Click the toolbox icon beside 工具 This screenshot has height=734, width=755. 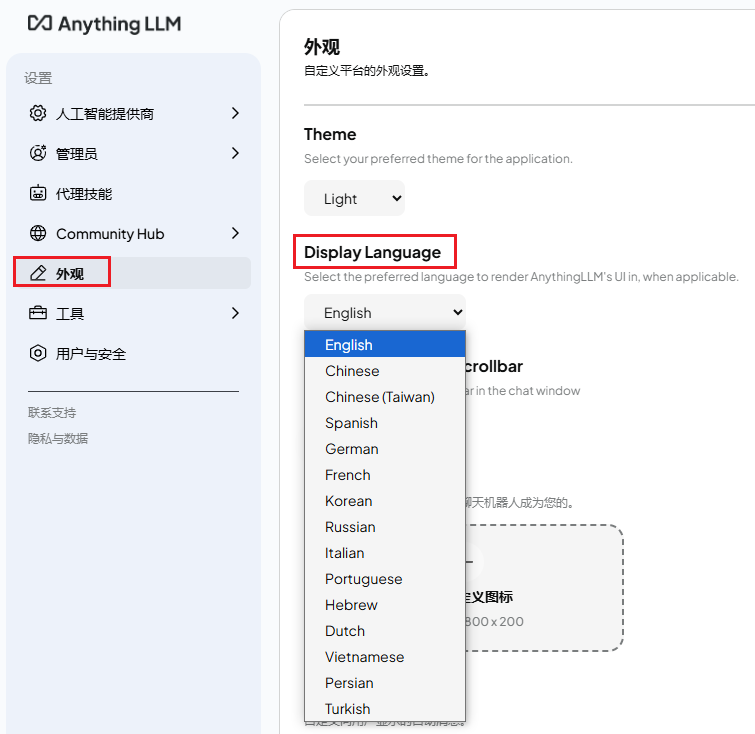tap(38, 313)
